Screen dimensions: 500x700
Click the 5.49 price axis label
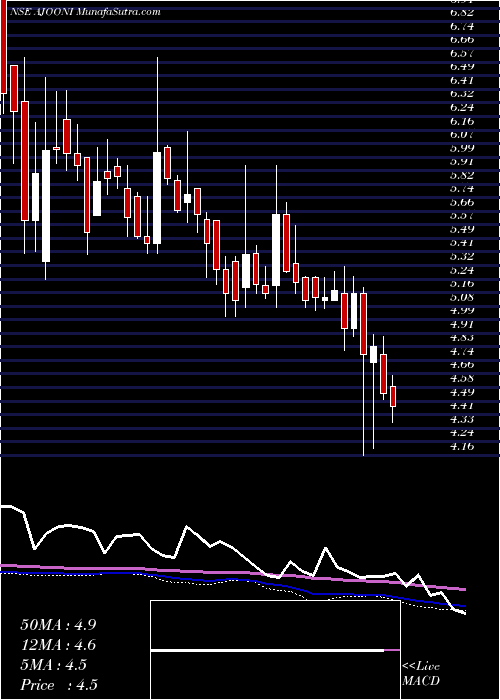(462, 229)
